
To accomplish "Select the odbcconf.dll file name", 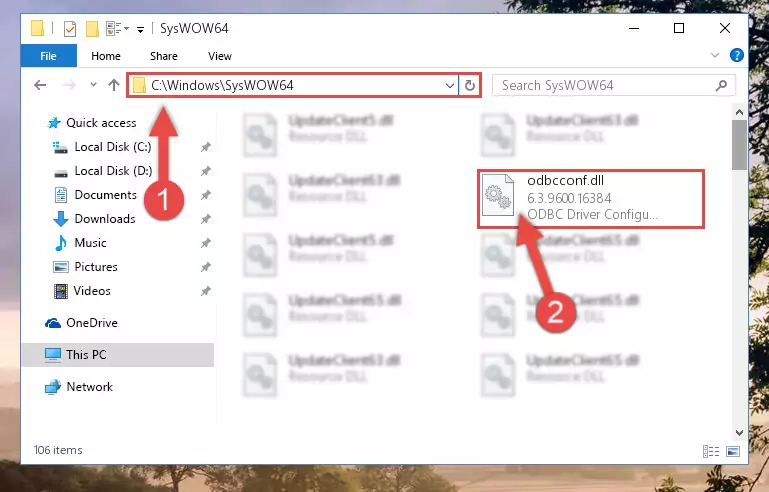I will (565, 181).
